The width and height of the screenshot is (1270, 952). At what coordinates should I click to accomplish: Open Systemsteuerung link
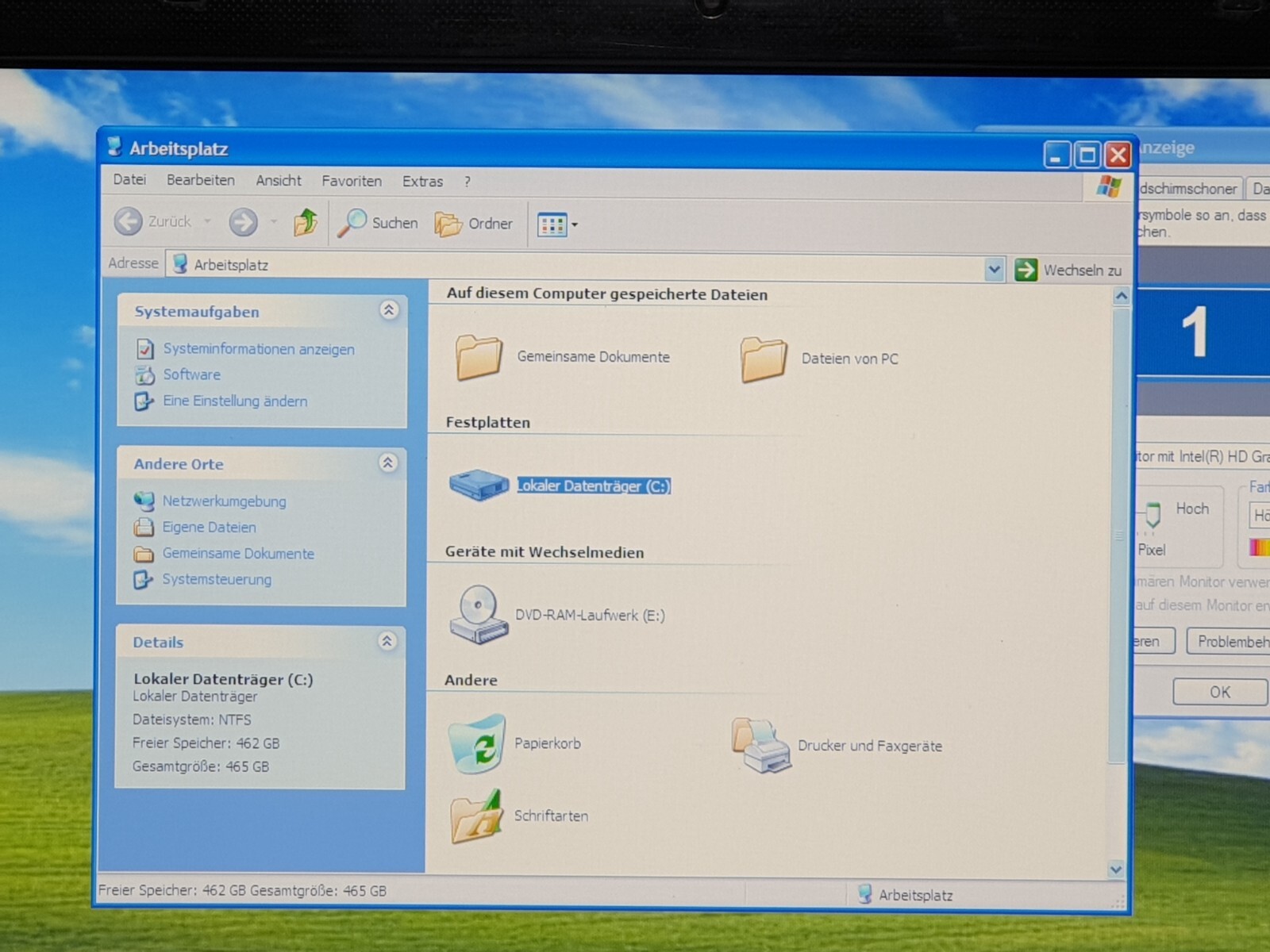click(217, 579)
